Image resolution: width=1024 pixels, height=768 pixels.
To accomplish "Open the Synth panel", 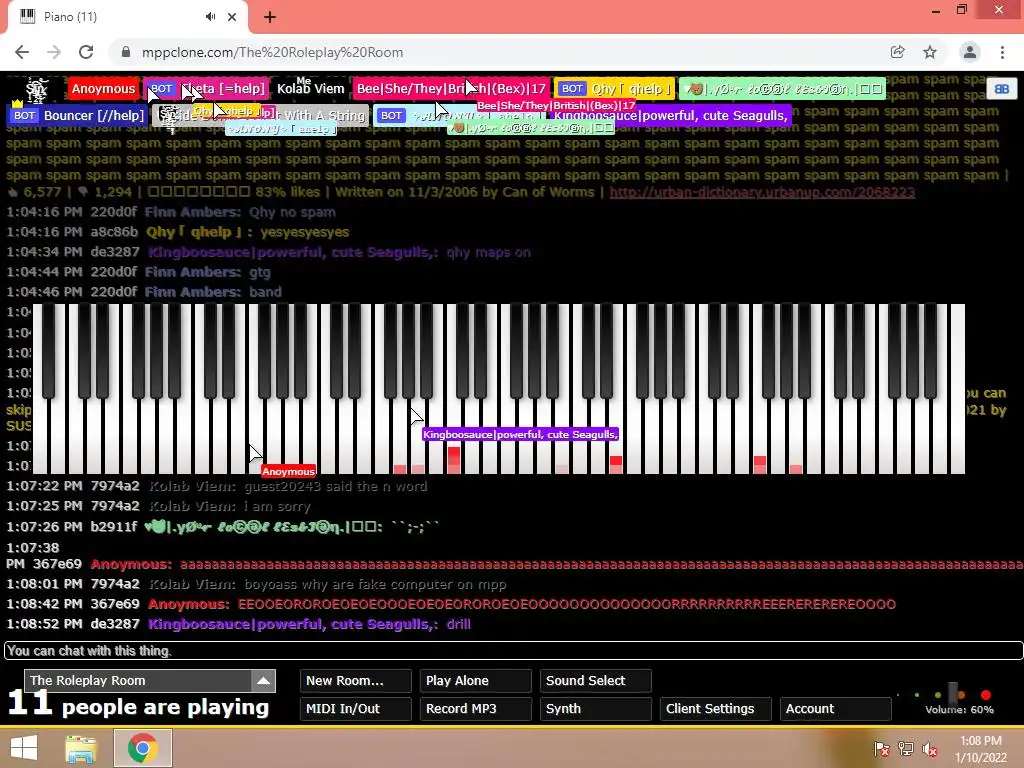I will (596, 709).
